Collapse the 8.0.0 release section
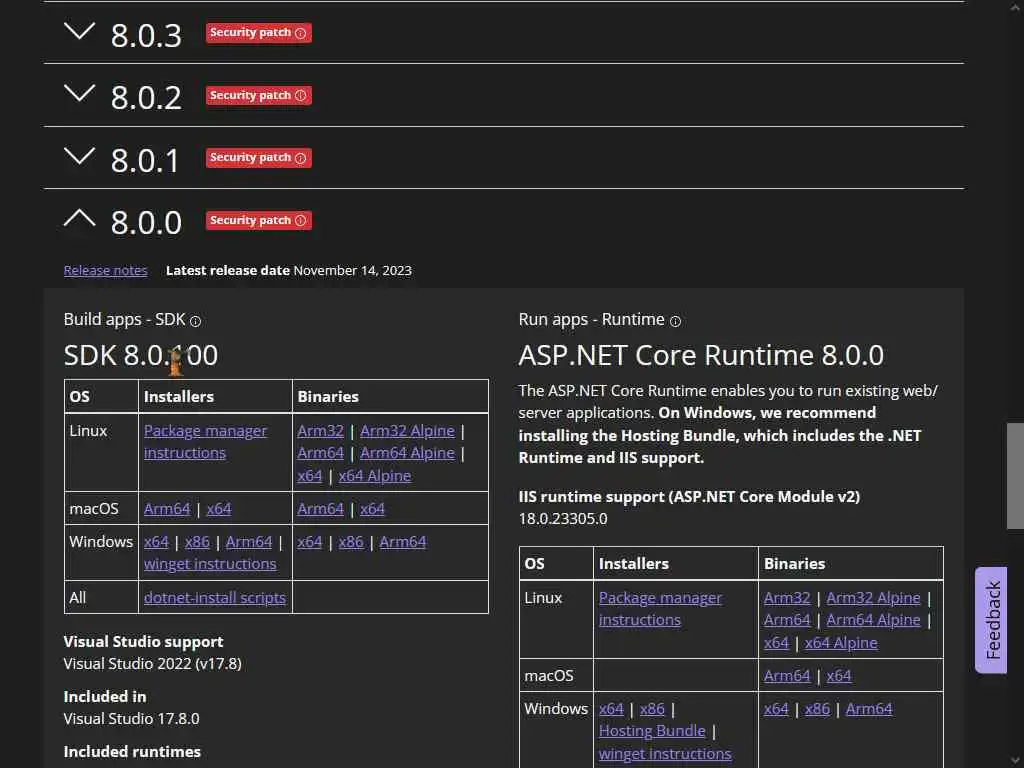The width and height of the screenshot is (1024, 768). tap(80, 218)
